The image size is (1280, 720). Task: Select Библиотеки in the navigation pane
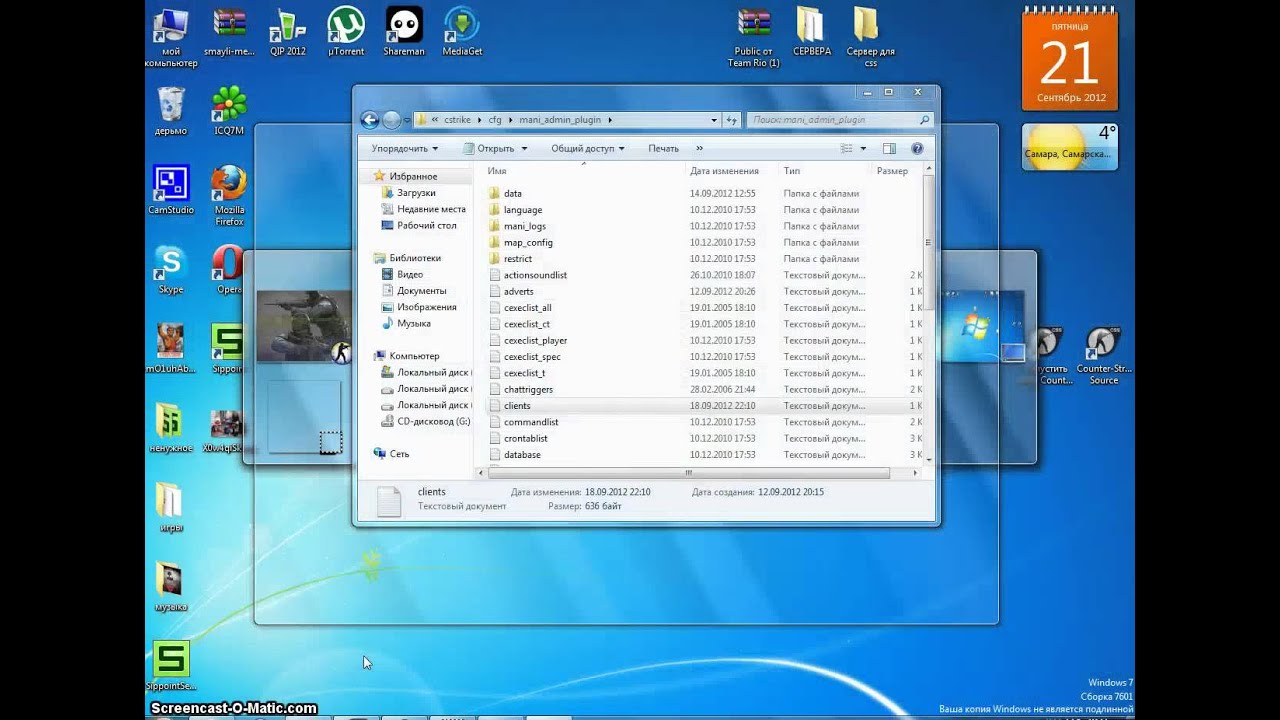coord(415,258)
